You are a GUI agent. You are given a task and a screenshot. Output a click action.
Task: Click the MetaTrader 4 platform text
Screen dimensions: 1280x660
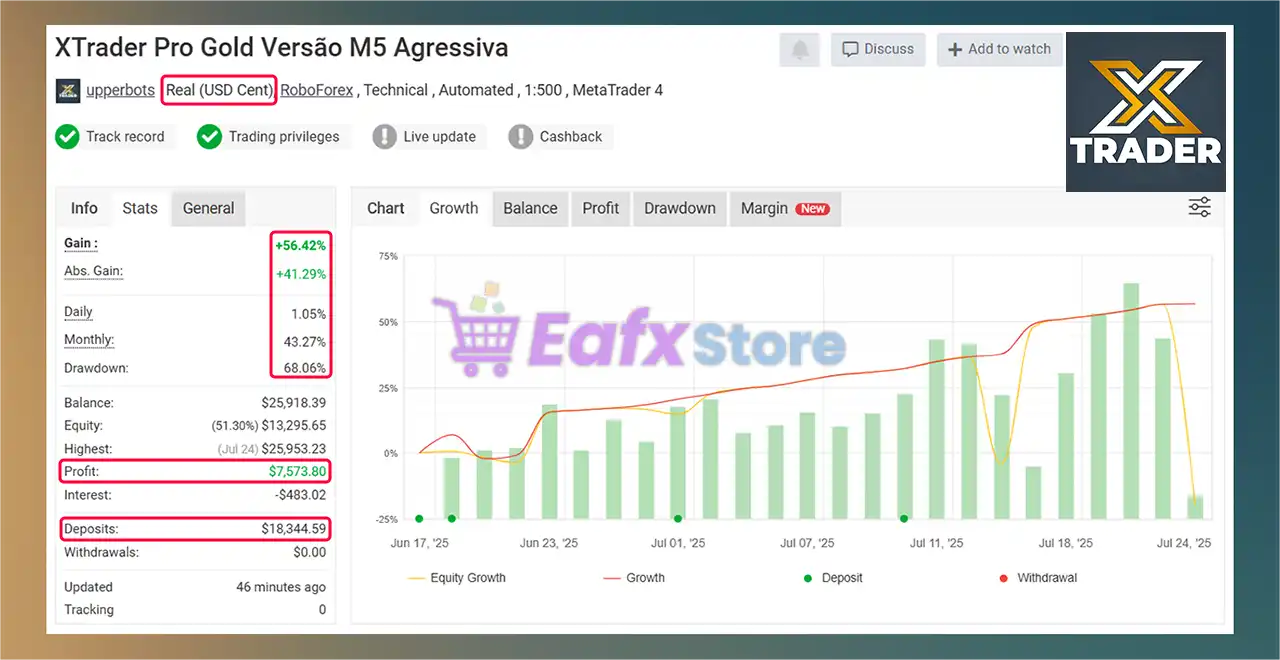620,90
